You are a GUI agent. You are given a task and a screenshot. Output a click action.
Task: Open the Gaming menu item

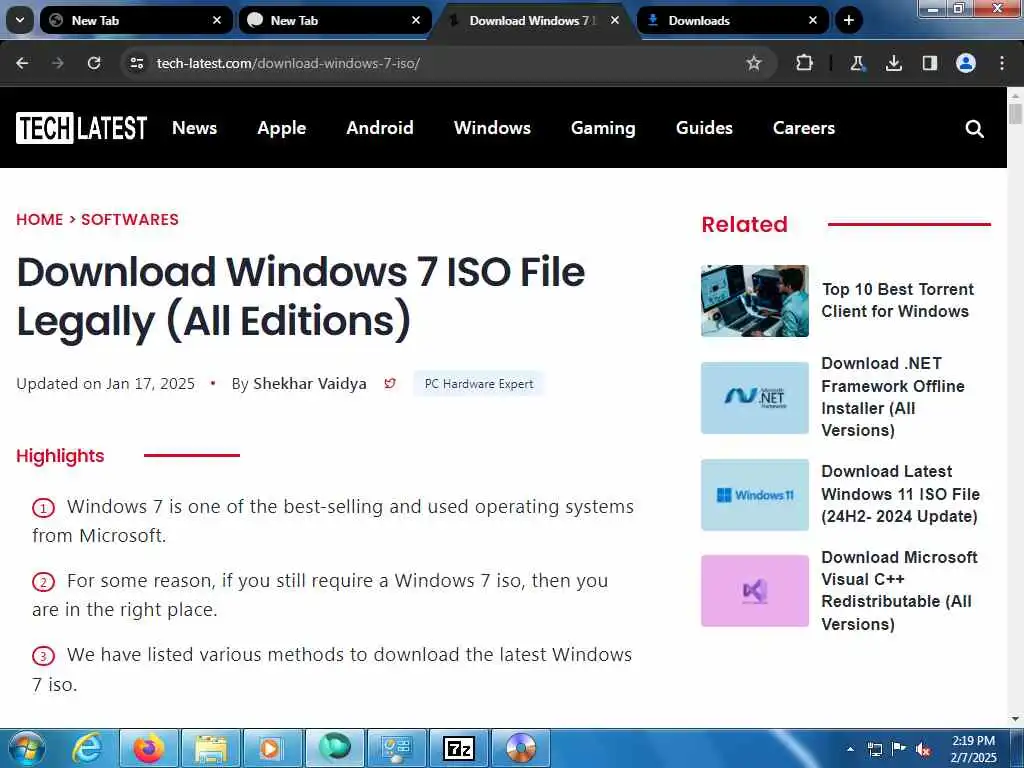(x=603, y=127)
